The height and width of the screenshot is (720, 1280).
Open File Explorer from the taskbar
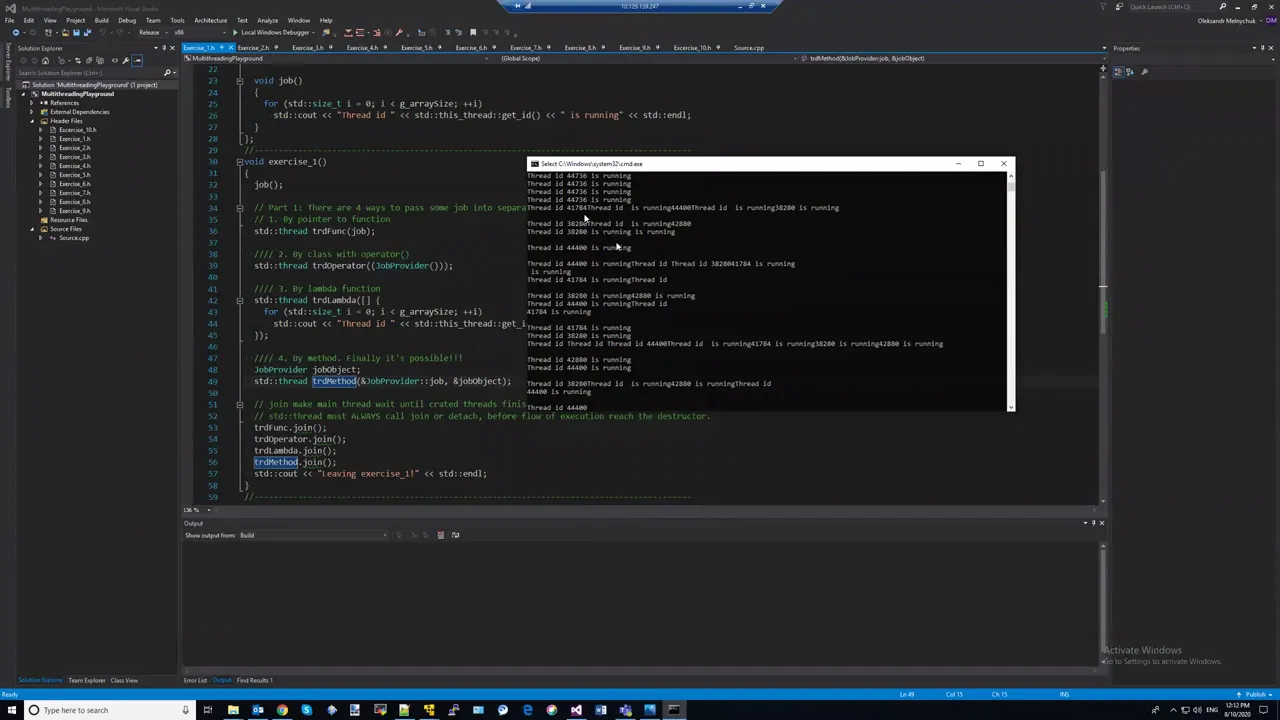[x=233, y=710]
